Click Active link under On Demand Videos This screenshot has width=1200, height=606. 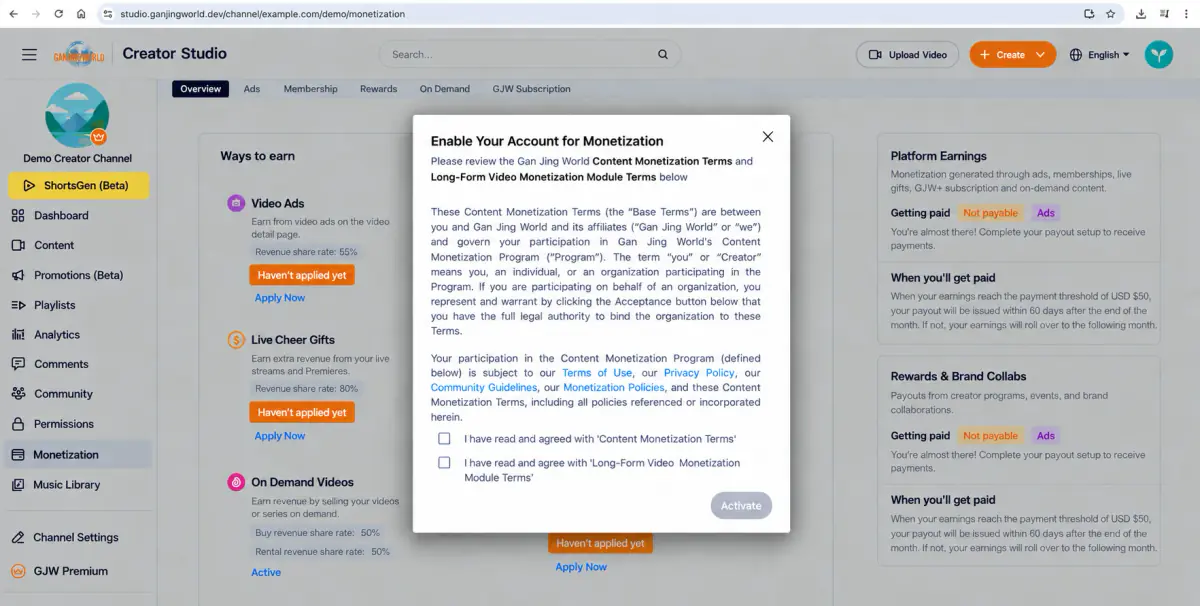[x=266, y=573]
